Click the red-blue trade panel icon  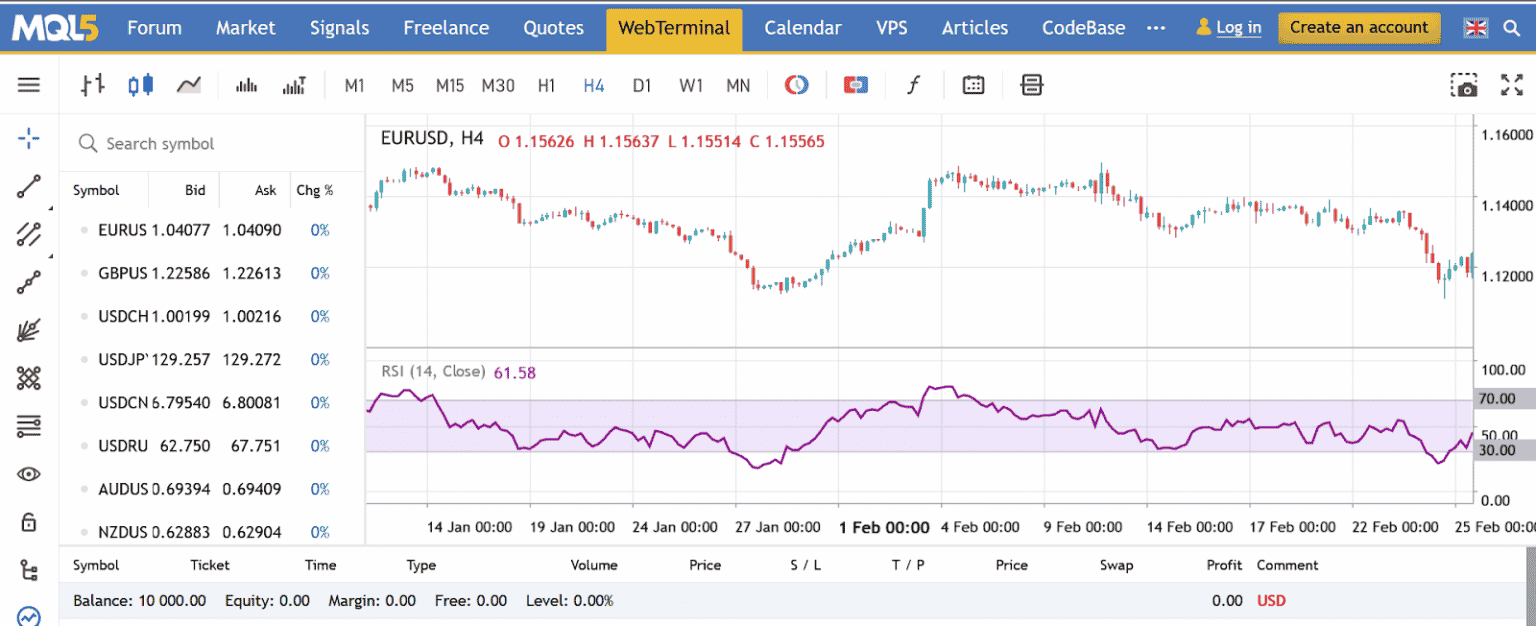(855, 85)
